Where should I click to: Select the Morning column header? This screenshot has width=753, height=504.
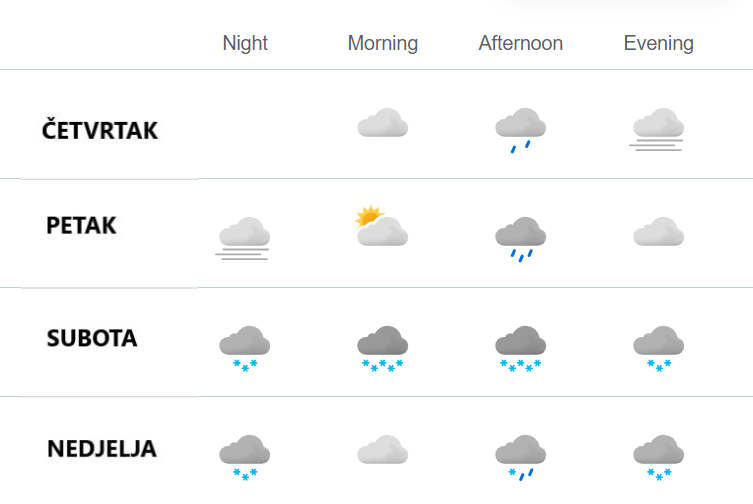pyautogui.click(x=383, y=43)
